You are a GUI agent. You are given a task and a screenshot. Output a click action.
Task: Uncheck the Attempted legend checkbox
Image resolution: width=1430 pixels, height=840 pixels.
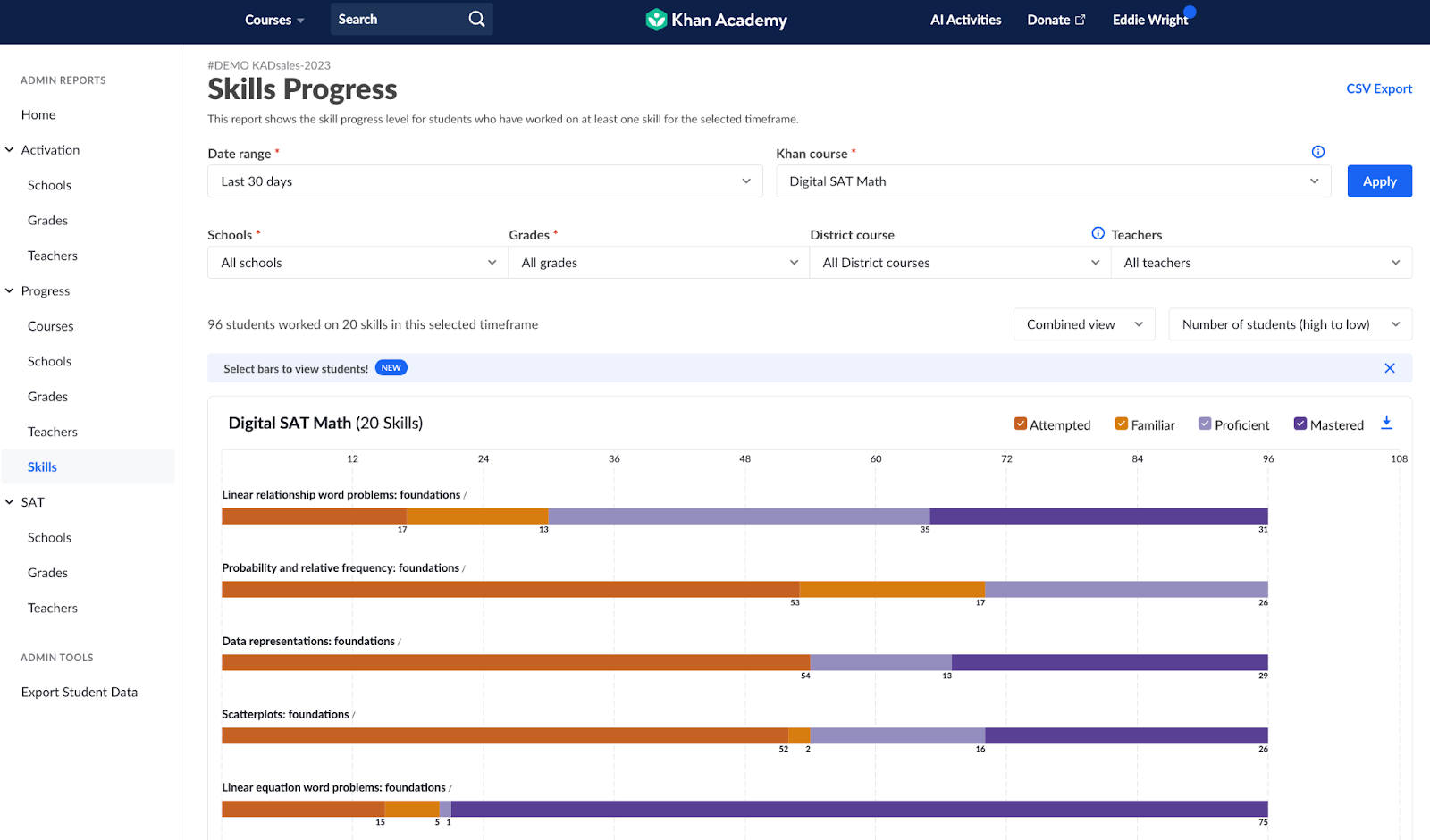[1020, 423]
